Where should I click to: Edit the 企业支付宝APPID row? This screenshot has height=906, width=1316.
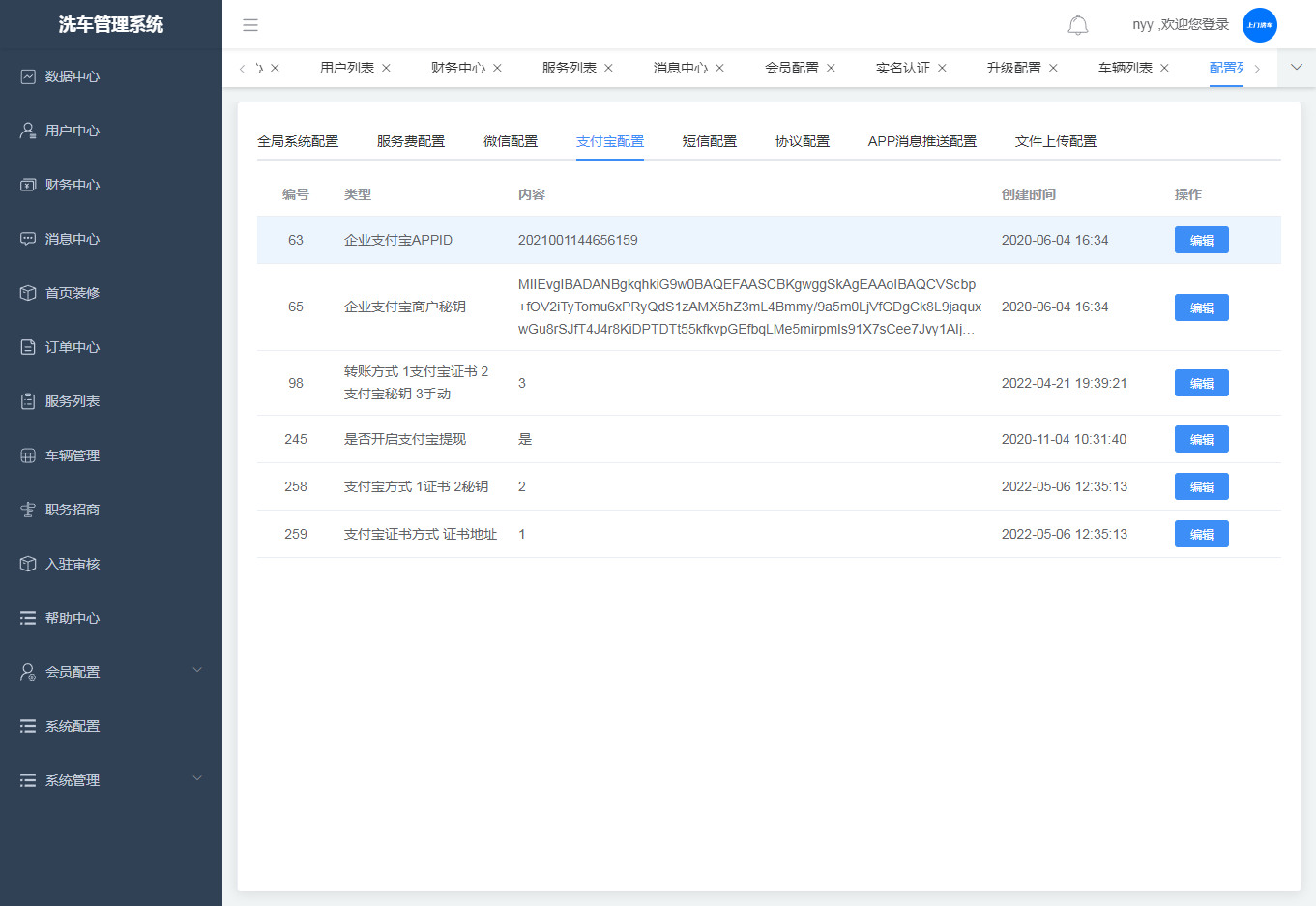click(x=1201, y=240)
